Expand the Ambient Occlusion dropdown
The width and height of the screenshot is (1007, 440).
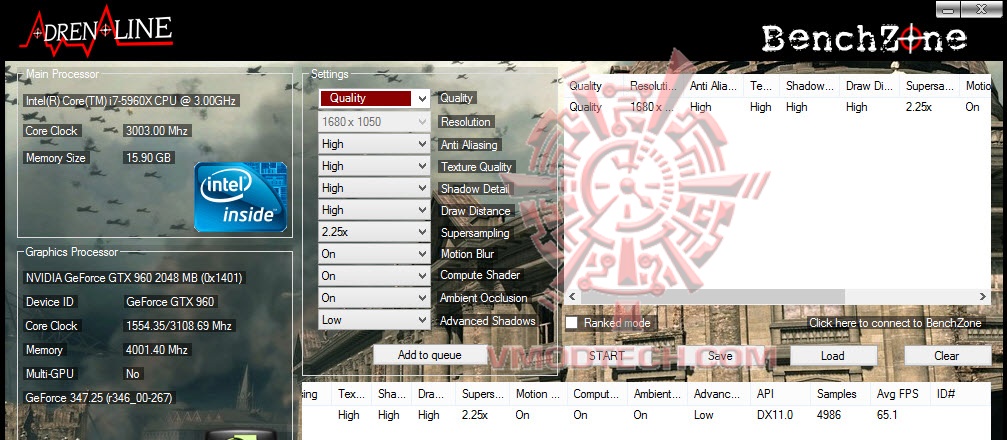click(x=374, y=297)
